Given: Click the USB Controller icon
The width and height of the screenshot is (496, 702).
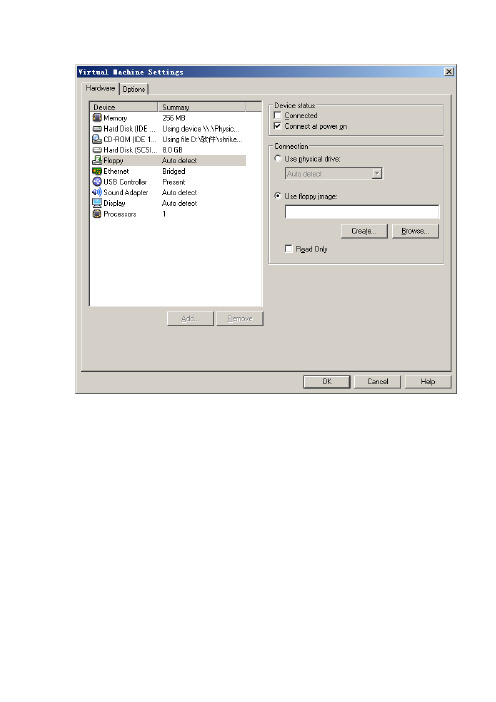Looking at the screenshot, I should [x=97, y=182].
